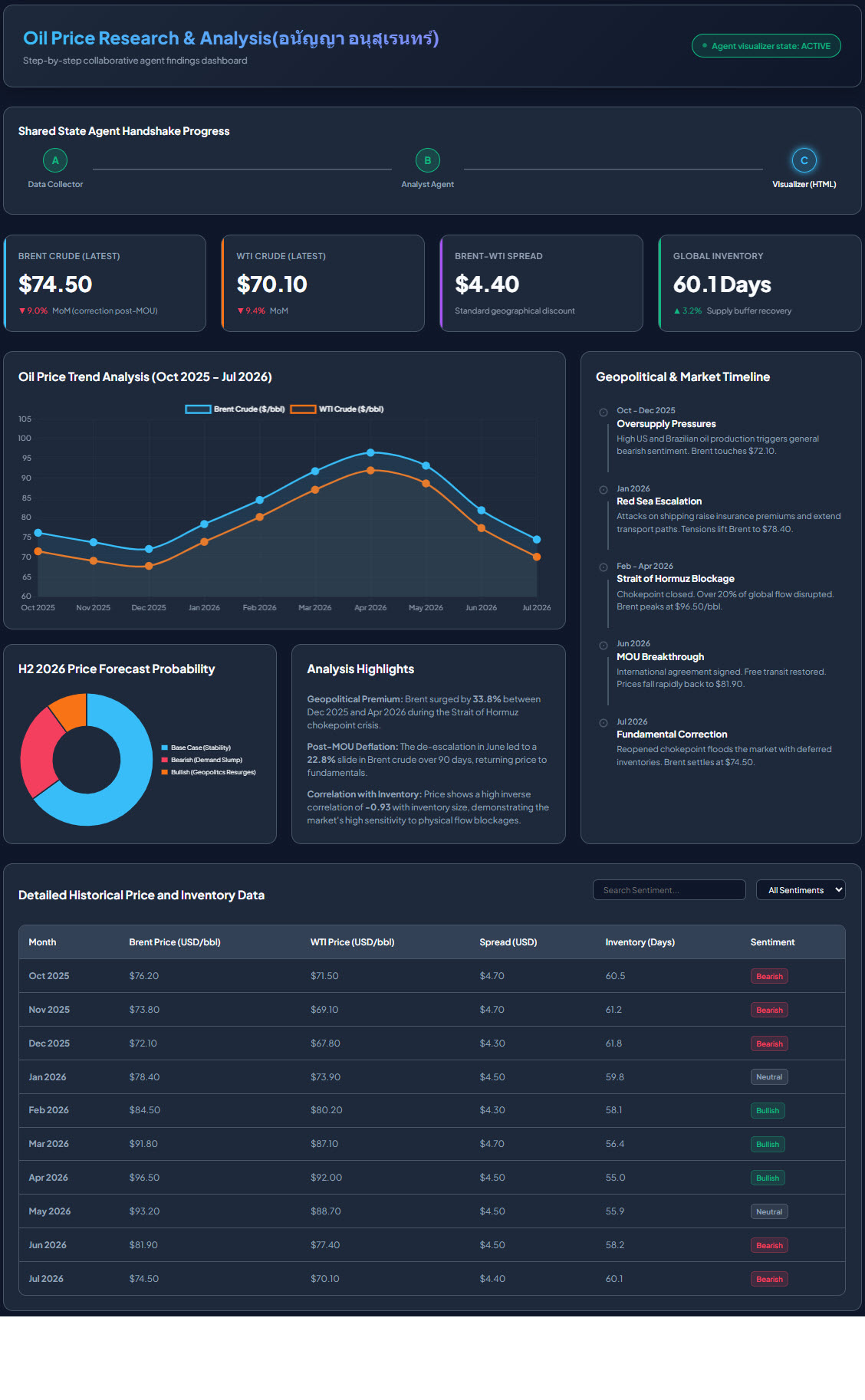865x1400 pixels.
Task: Click the Red Sea Escalation timeline title
Action: [659, 501]
